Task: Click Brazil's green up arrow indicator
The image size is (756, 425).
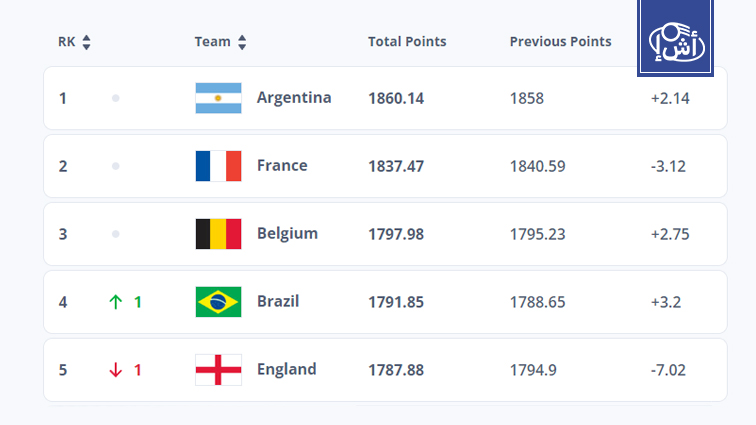Action: pos(115,302)
